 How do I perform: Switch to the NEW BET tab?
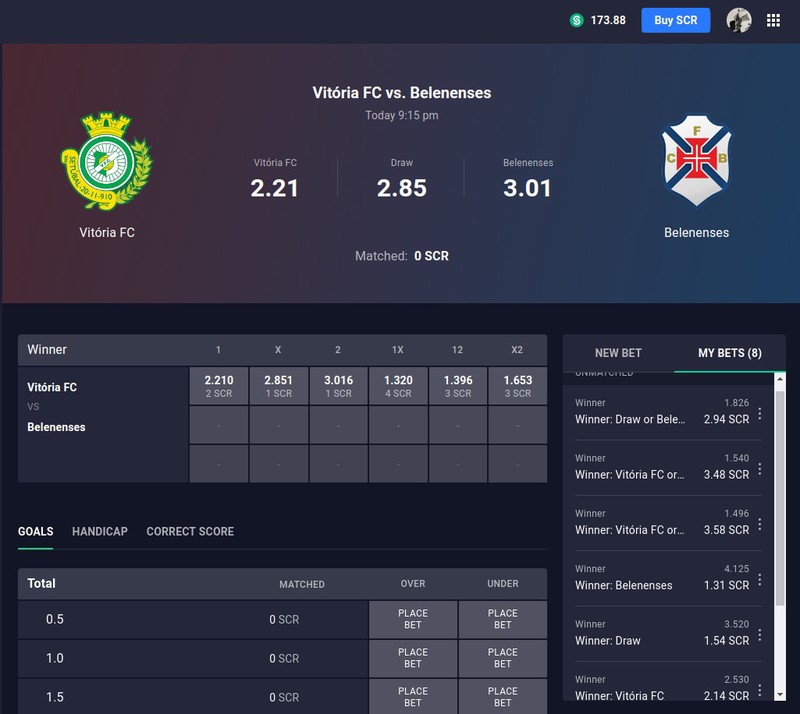618,353
